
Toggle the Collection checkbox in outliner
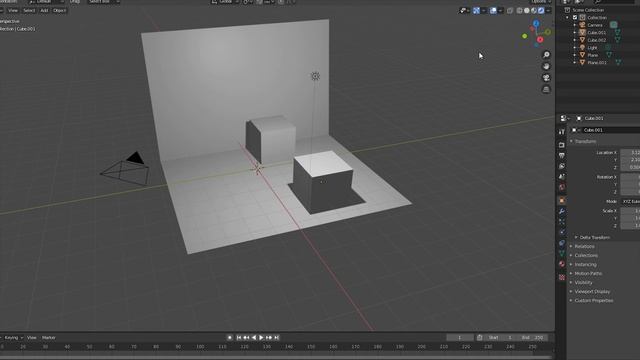pos(575,18)
